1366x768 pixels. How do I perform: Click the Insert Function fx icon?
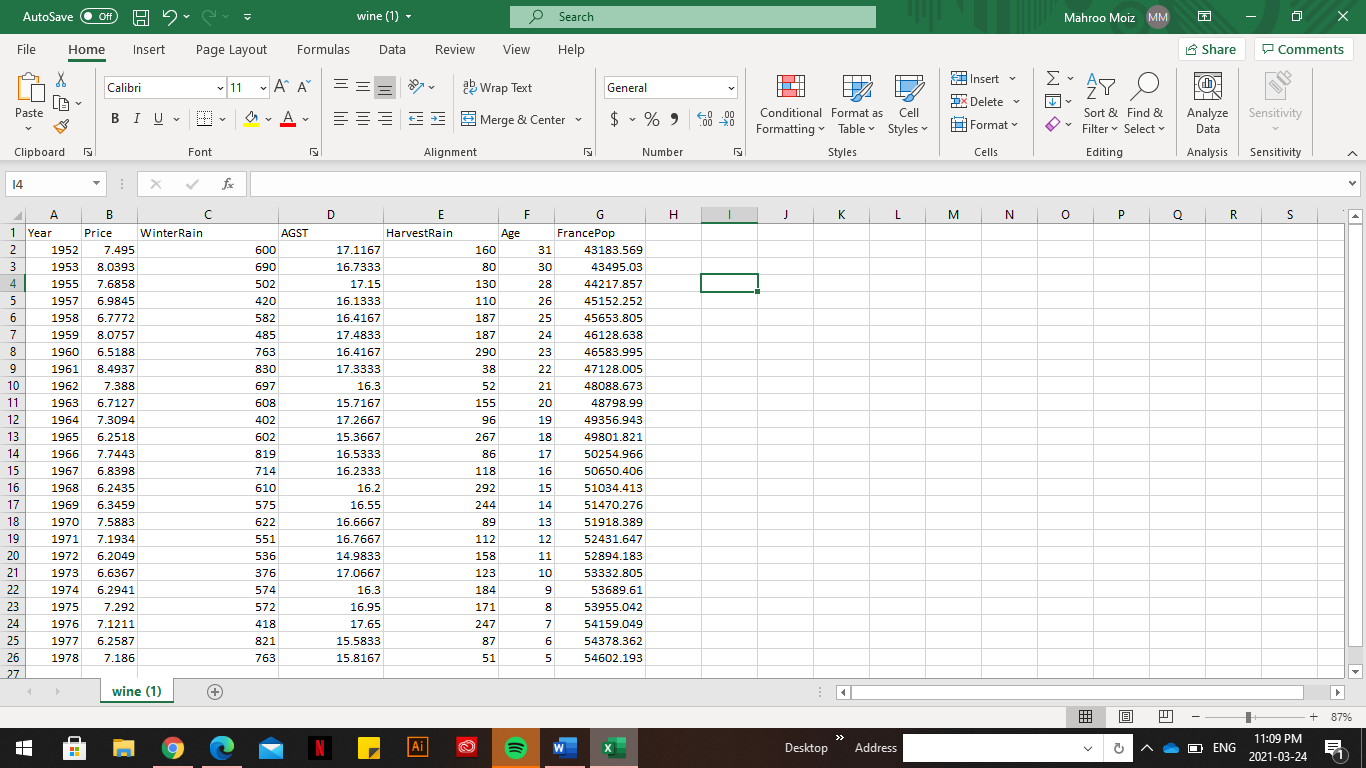pyautogui.click(x=228, y=184)
